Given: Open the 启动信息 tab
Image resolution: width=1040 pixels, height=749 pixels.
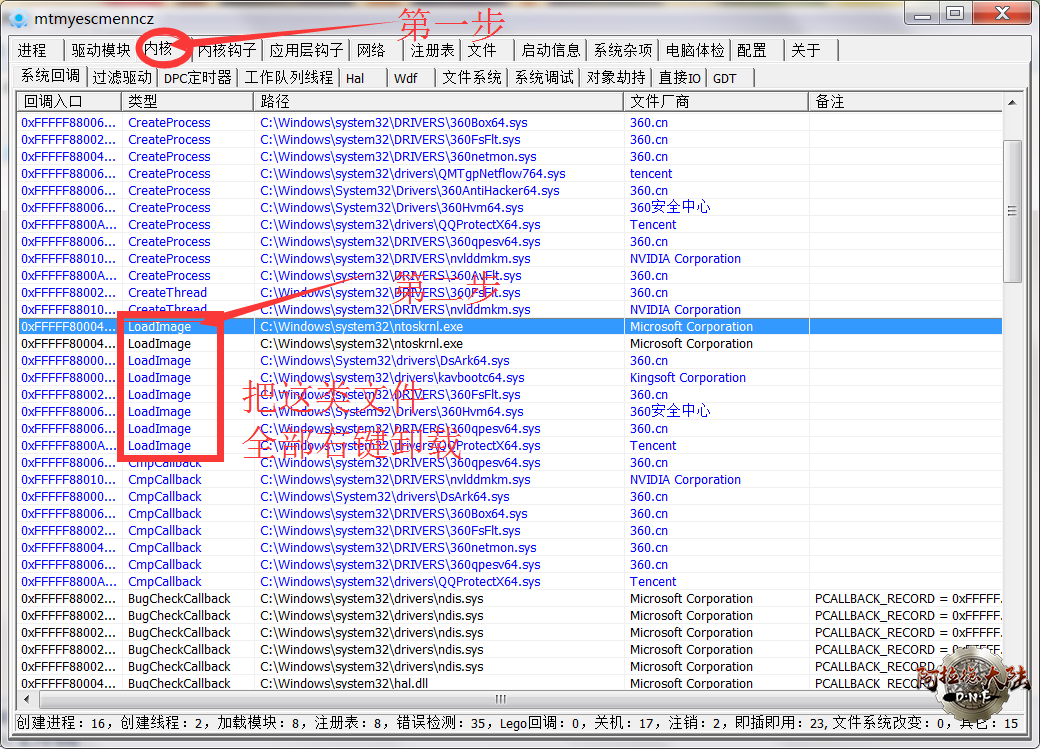Looking at the screenshot, I should point(551,50).
